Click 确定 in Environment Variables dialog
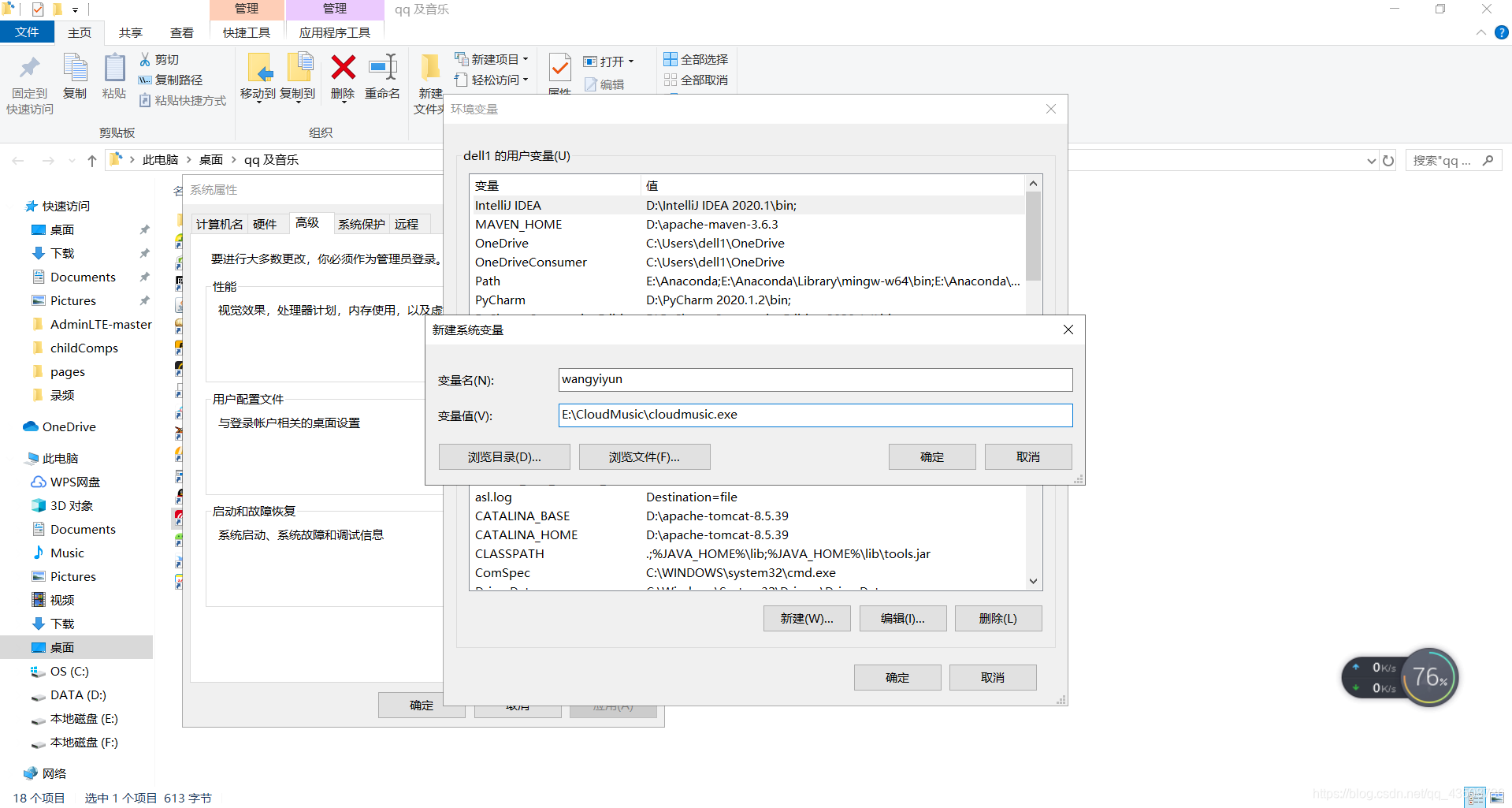This screenshot has width=1512, height=808. click(897, 678)
